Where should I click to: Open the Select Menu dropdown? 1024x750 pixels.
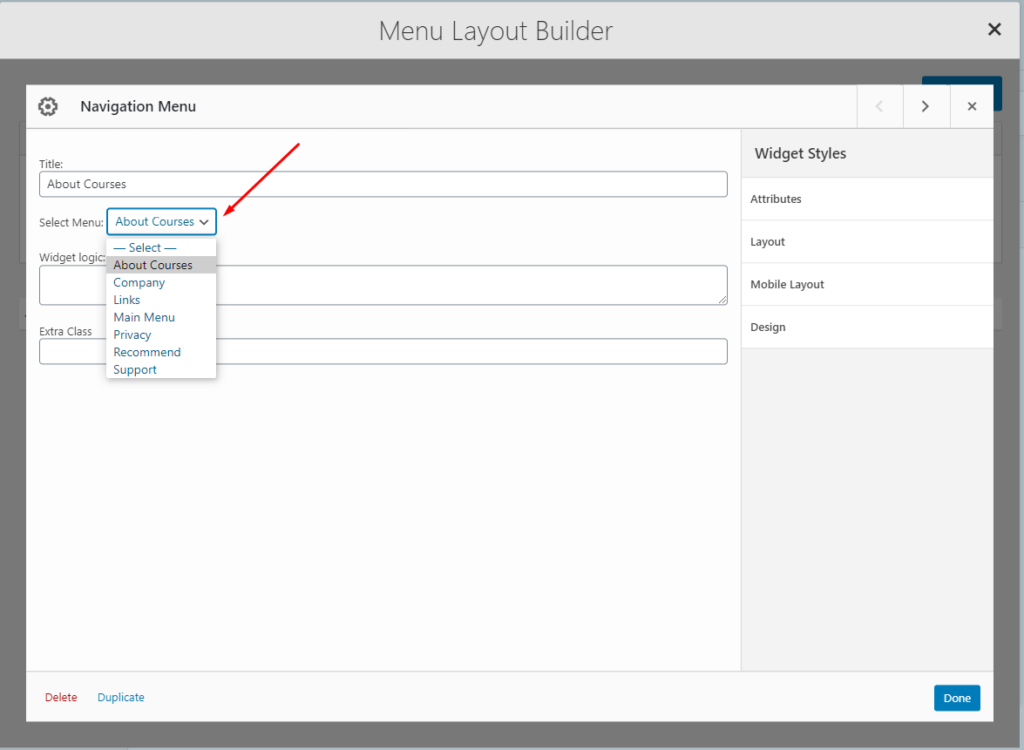[x=161, y=221]
